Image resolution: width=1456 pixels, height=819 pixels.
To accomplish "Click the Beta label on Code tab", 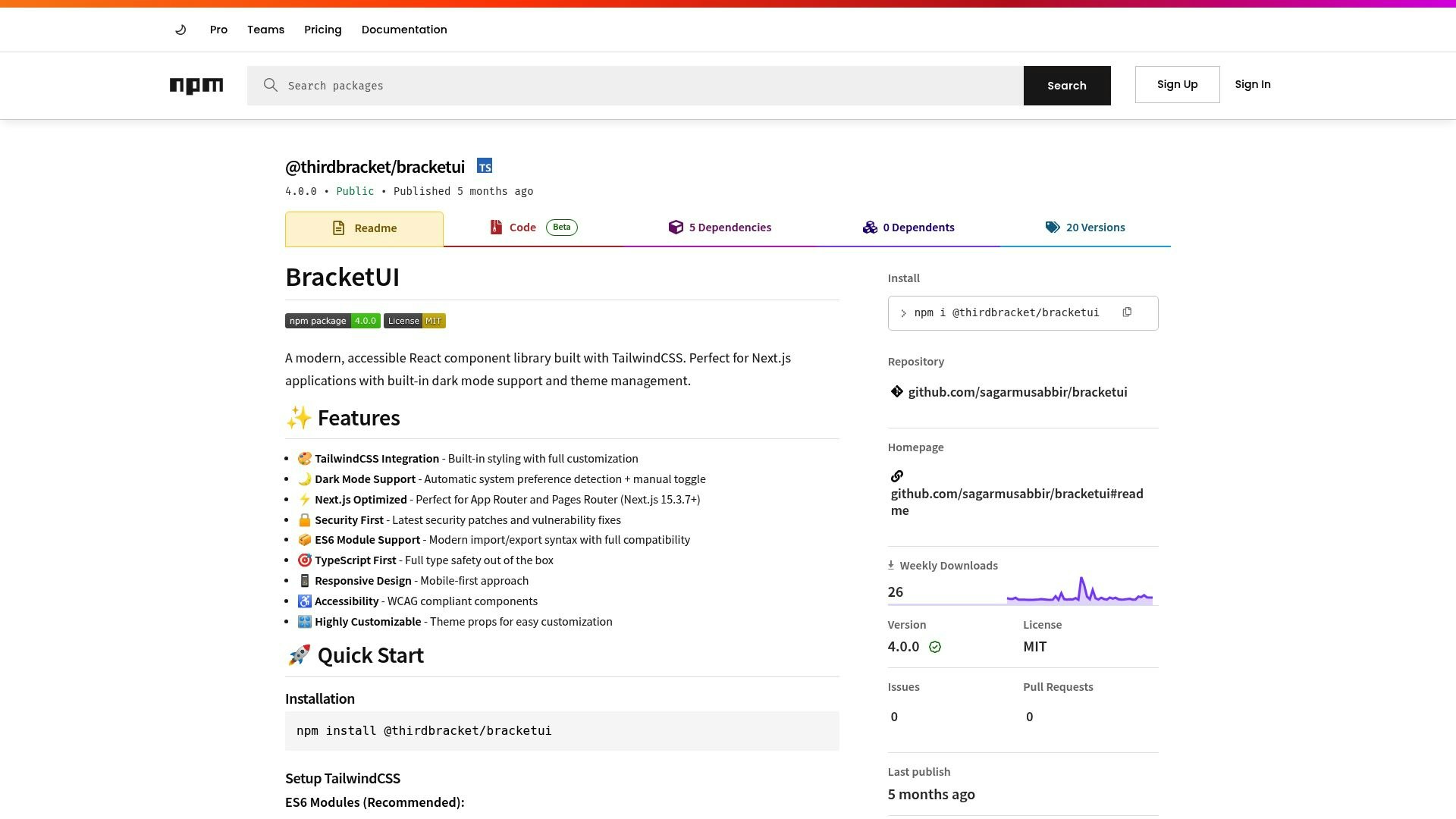I will tap(562, 227).
